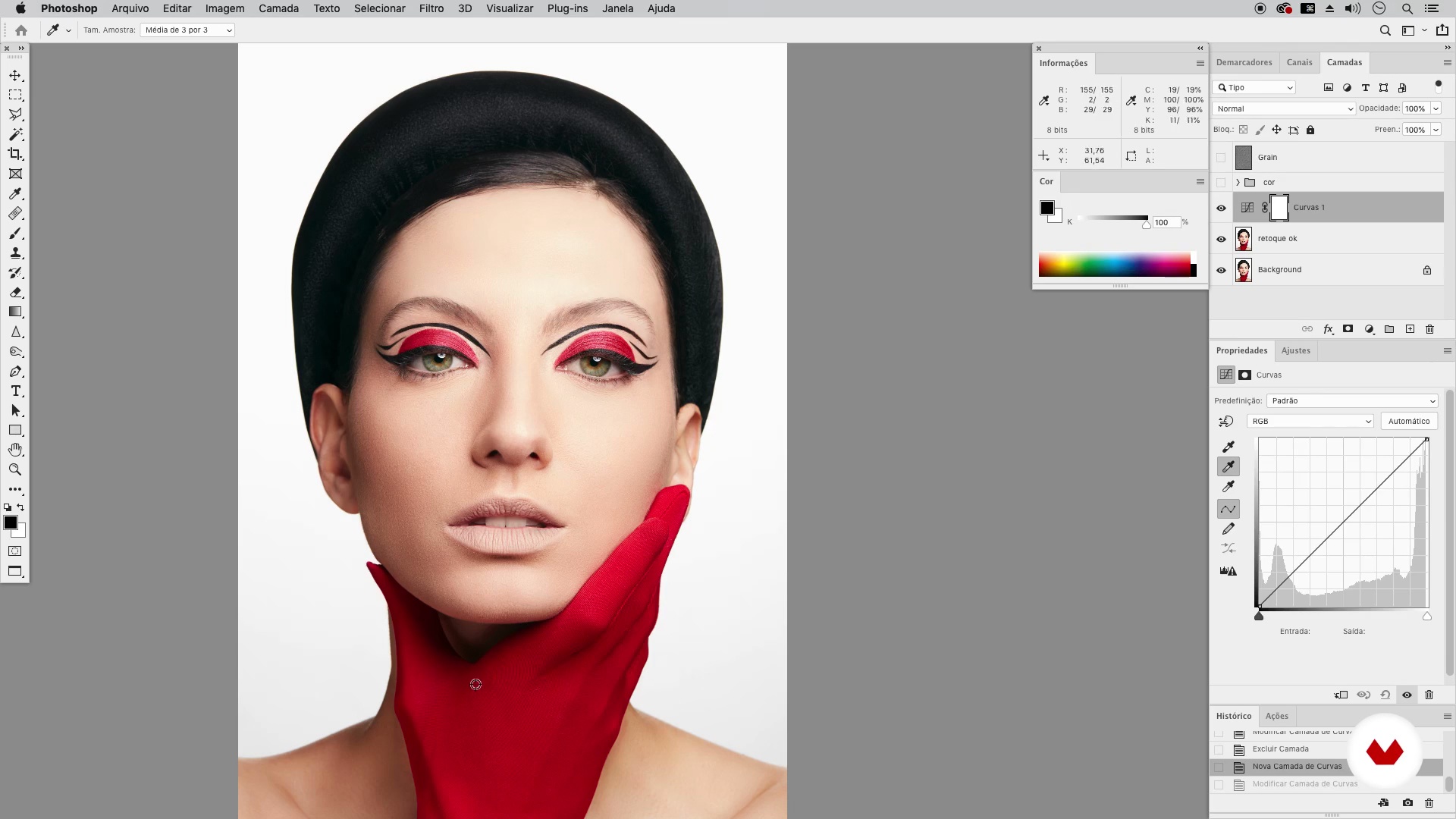
Task: Select the Sharpen/Blur tool
Action: 15,331
